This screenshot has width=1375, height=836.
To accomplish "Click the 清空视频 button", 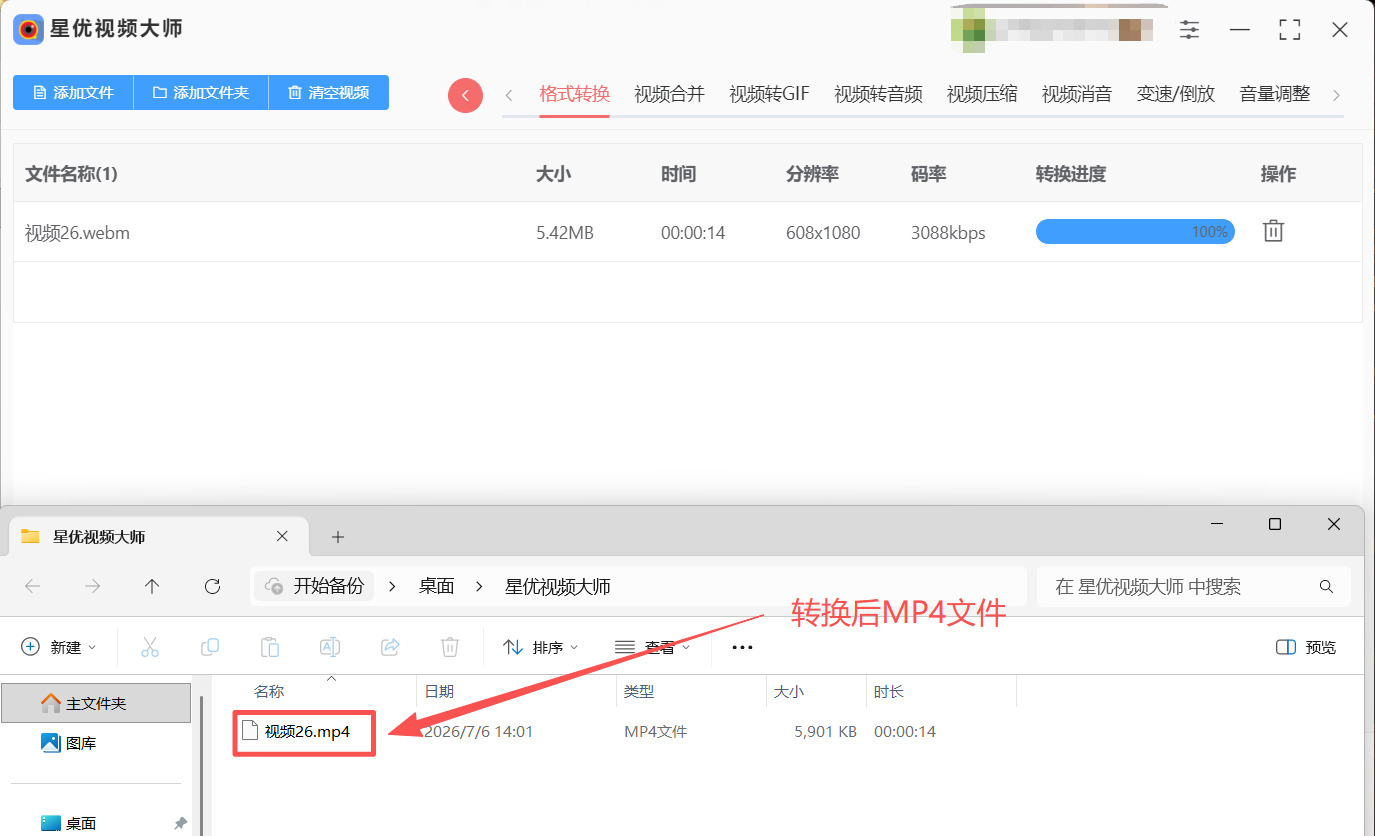I will (329, 92).
